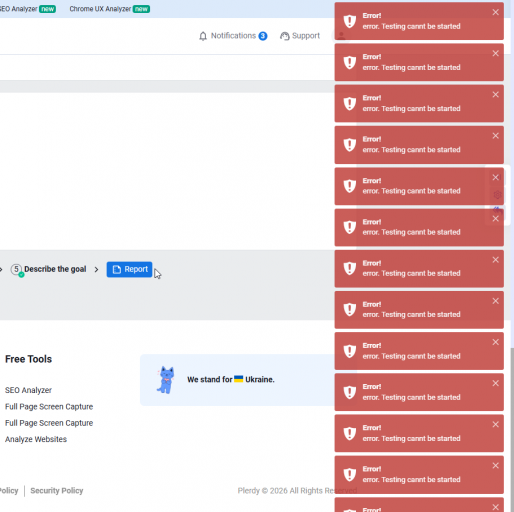Click the page vertical scrollbar

[x=512, y=429]
